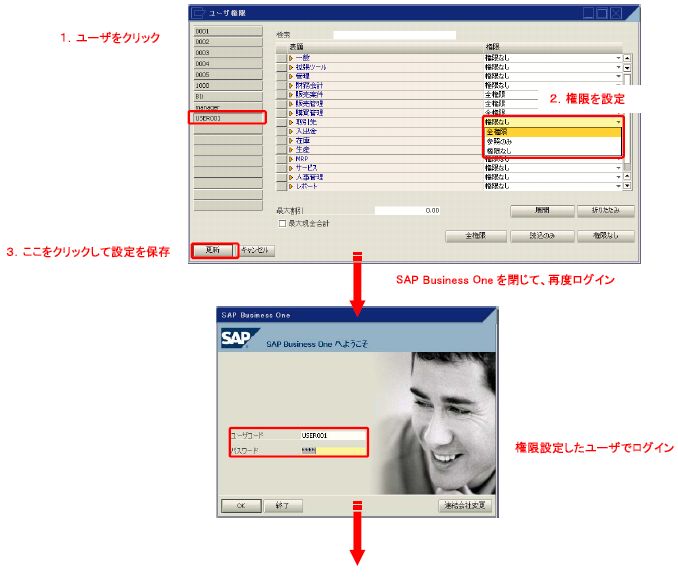Select user 0002 in the user list
678x577 pixels.
(x=228, y=42)
